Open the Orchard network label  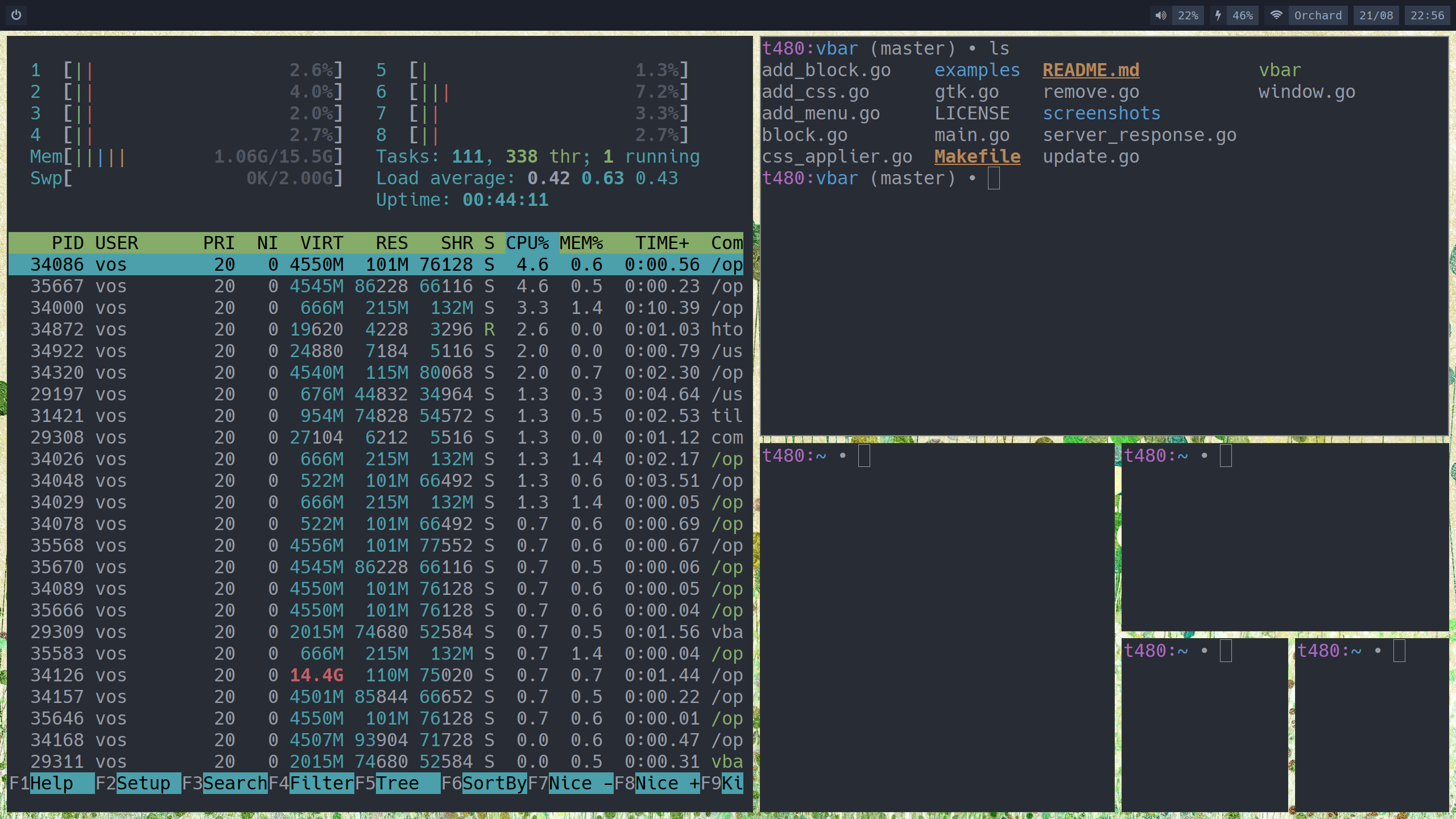tap(1318, 15)
